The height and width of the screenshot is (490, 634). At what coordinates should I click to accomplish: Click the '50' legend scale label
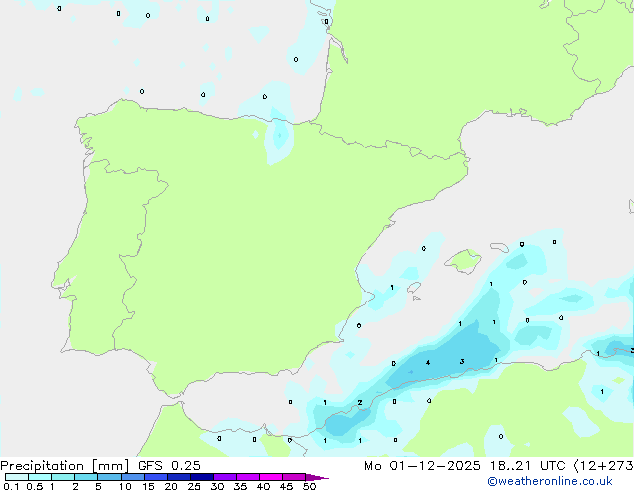coord(310,486)
